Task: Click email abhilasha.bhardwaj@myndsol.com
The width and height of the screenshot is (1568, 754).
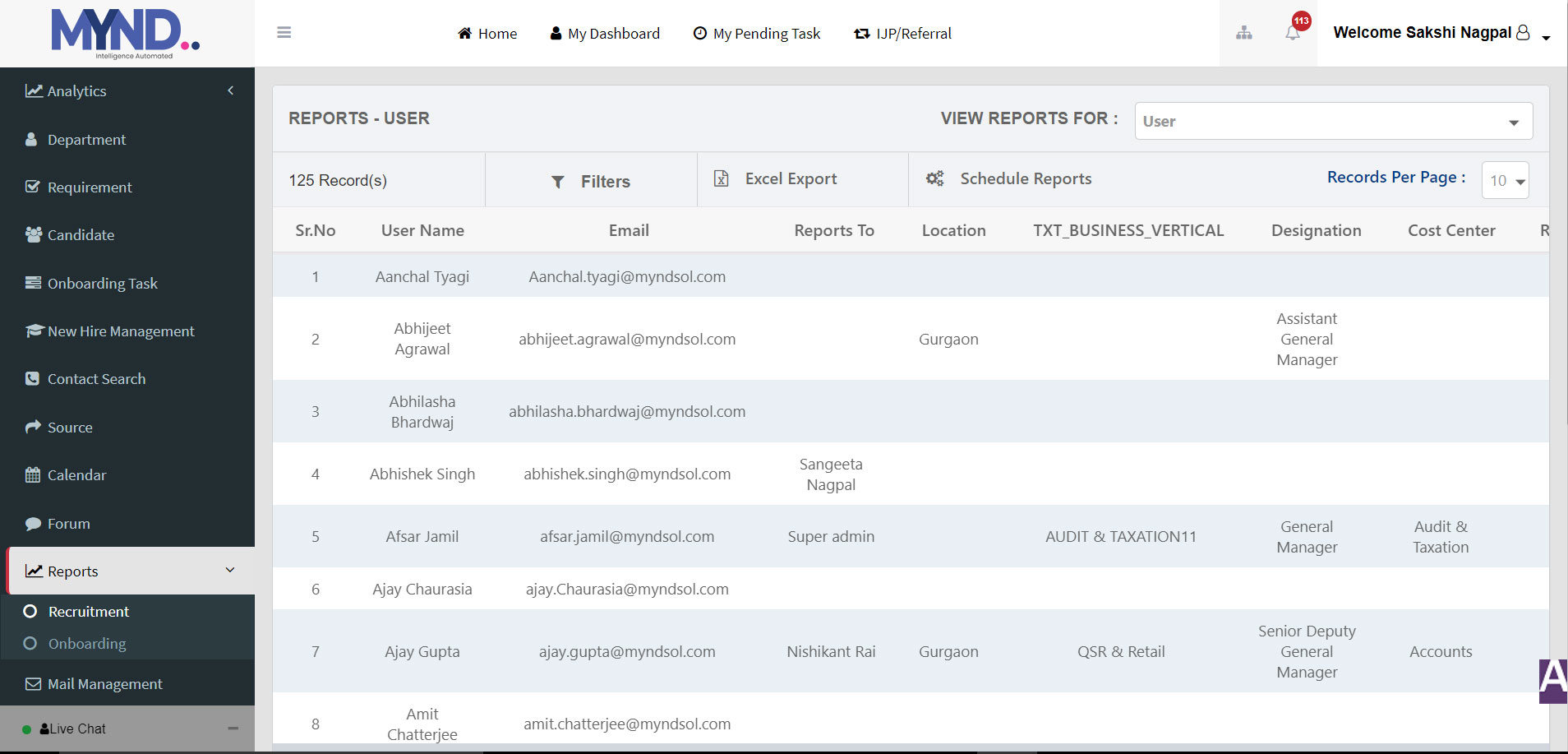Action: (x=627, y=411)
